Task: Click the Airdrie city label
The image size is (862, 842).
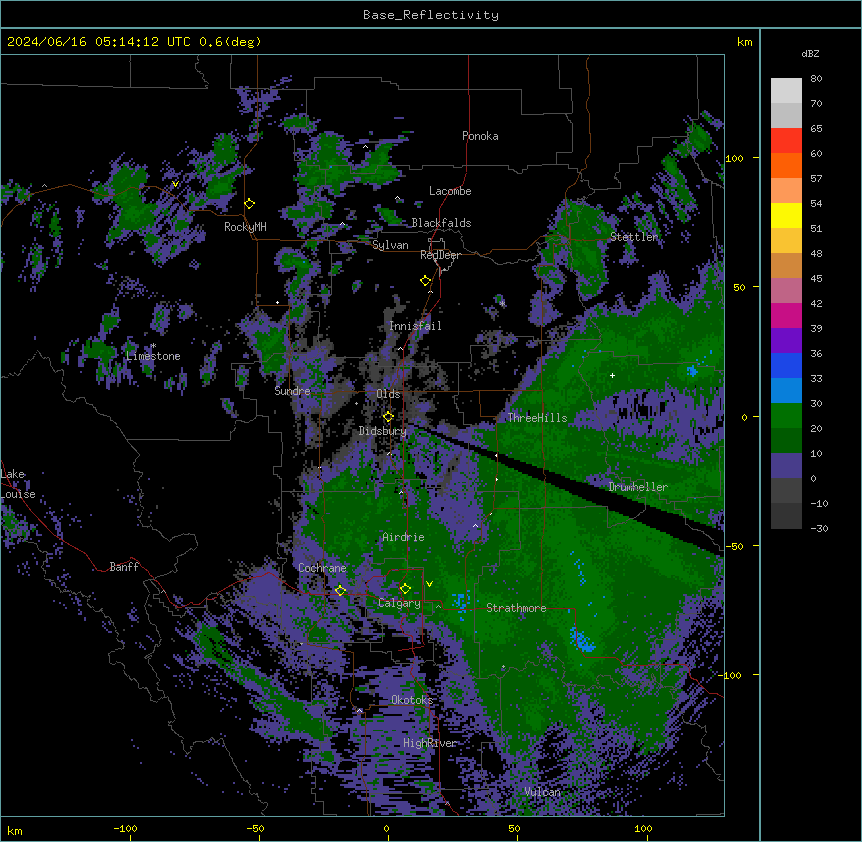Action: coord(403,537)
